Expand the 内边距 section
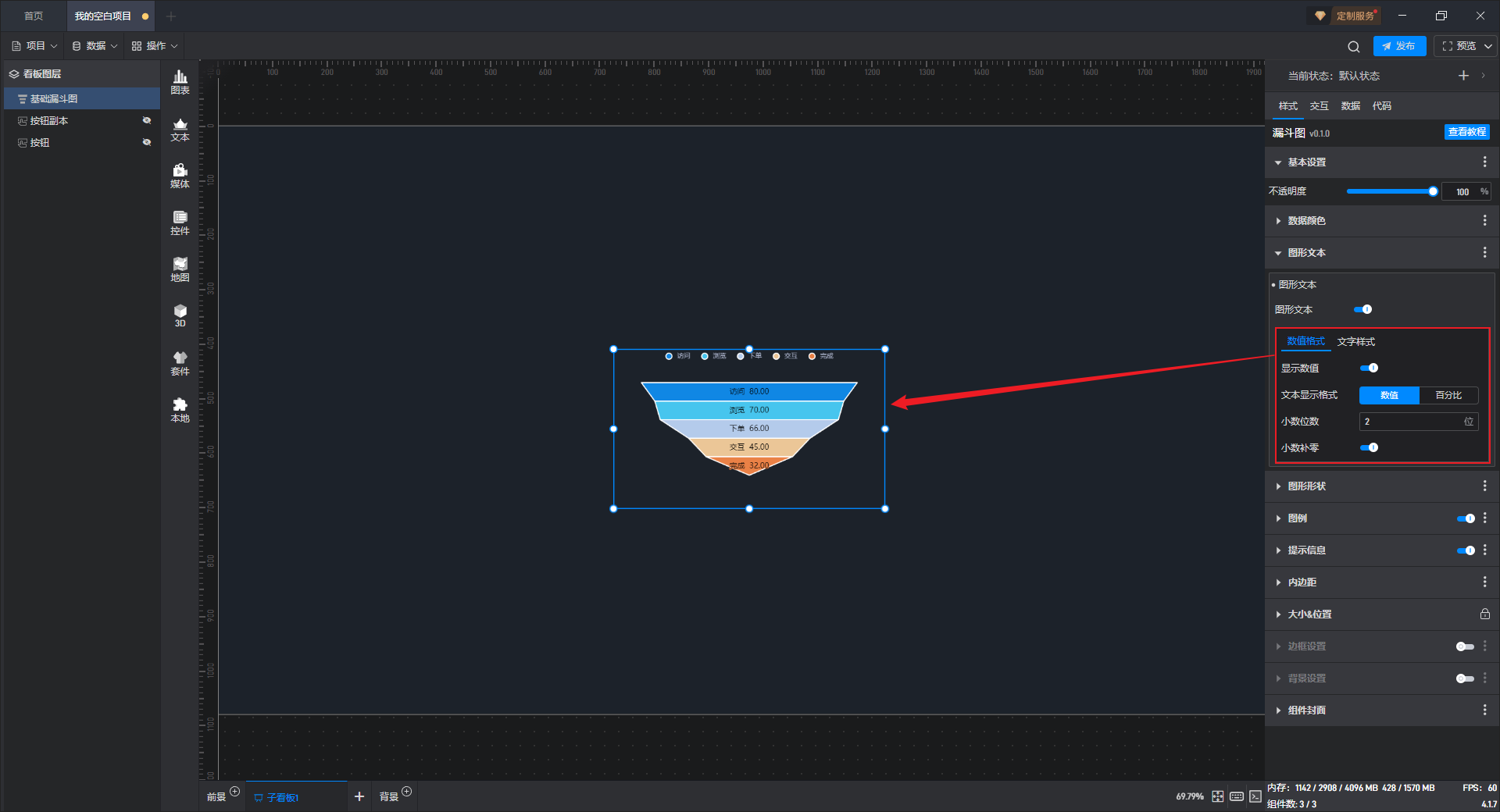Image resolution: width=1500 pixels, height=812 pixels. tap(1278, 582)
